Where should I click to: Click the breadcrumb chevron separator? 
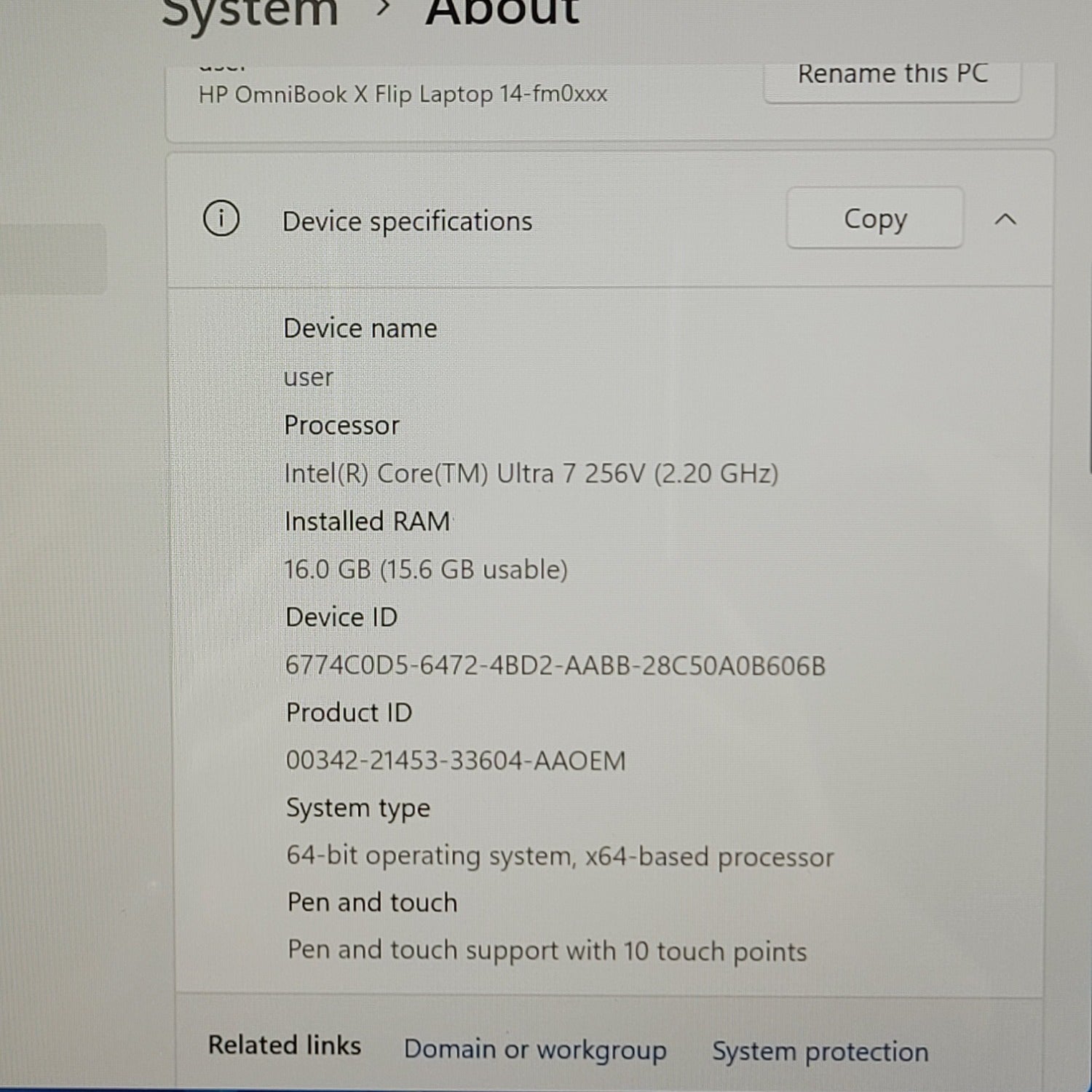point(384,10)
